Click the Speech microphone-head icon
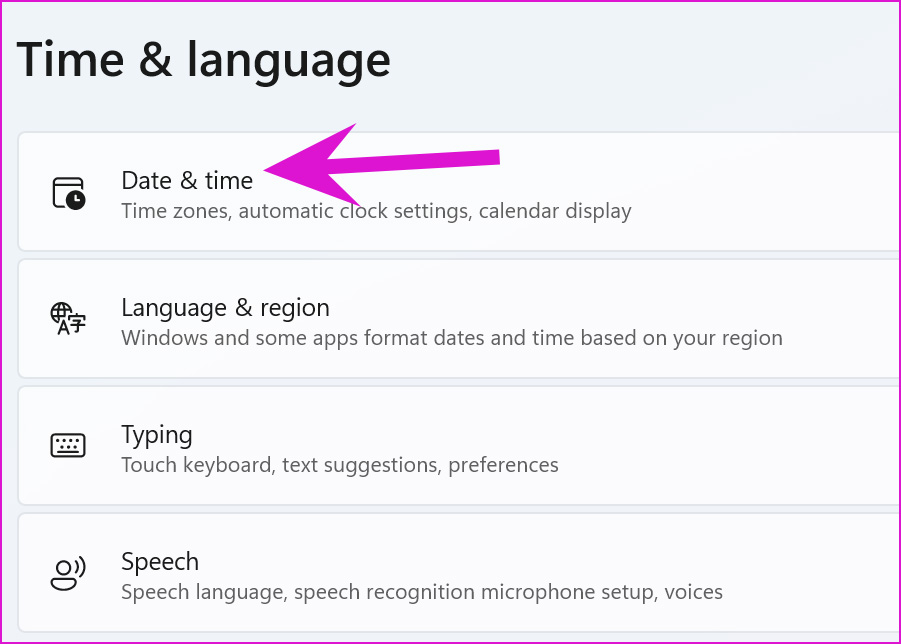This screenshot has height=644, width=901. 68,573
